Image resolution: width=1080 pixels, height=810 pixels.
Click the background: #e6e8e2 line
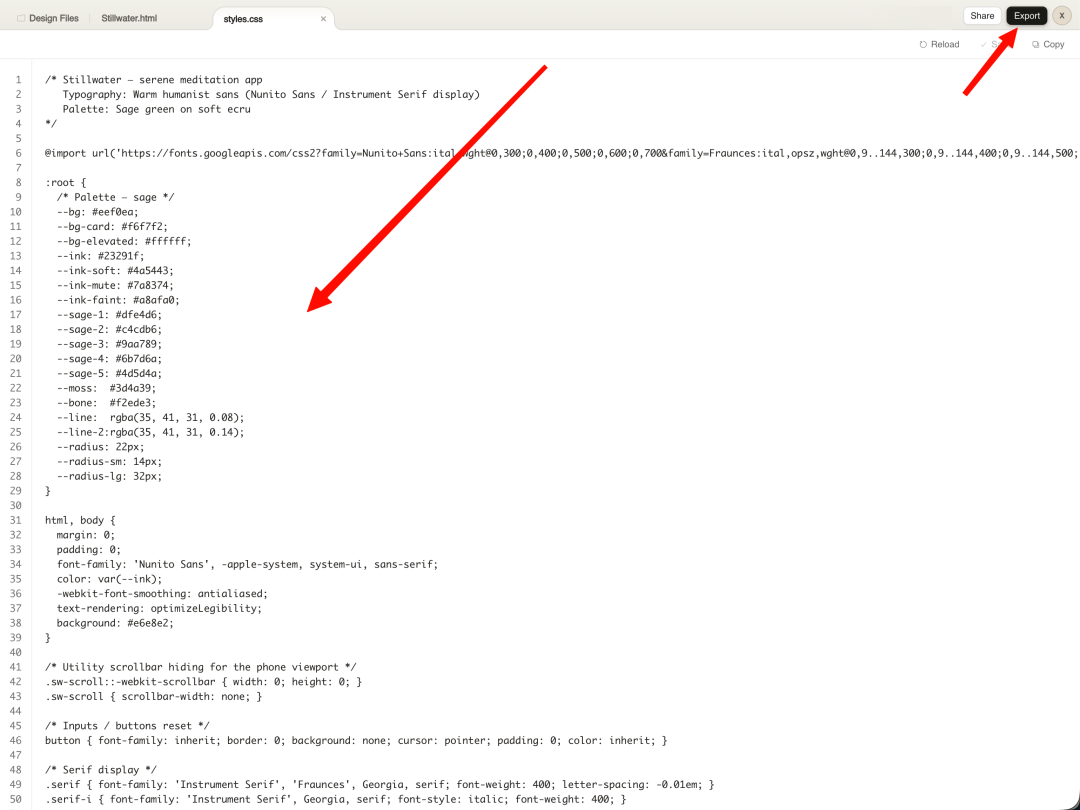tap(116, 623)
